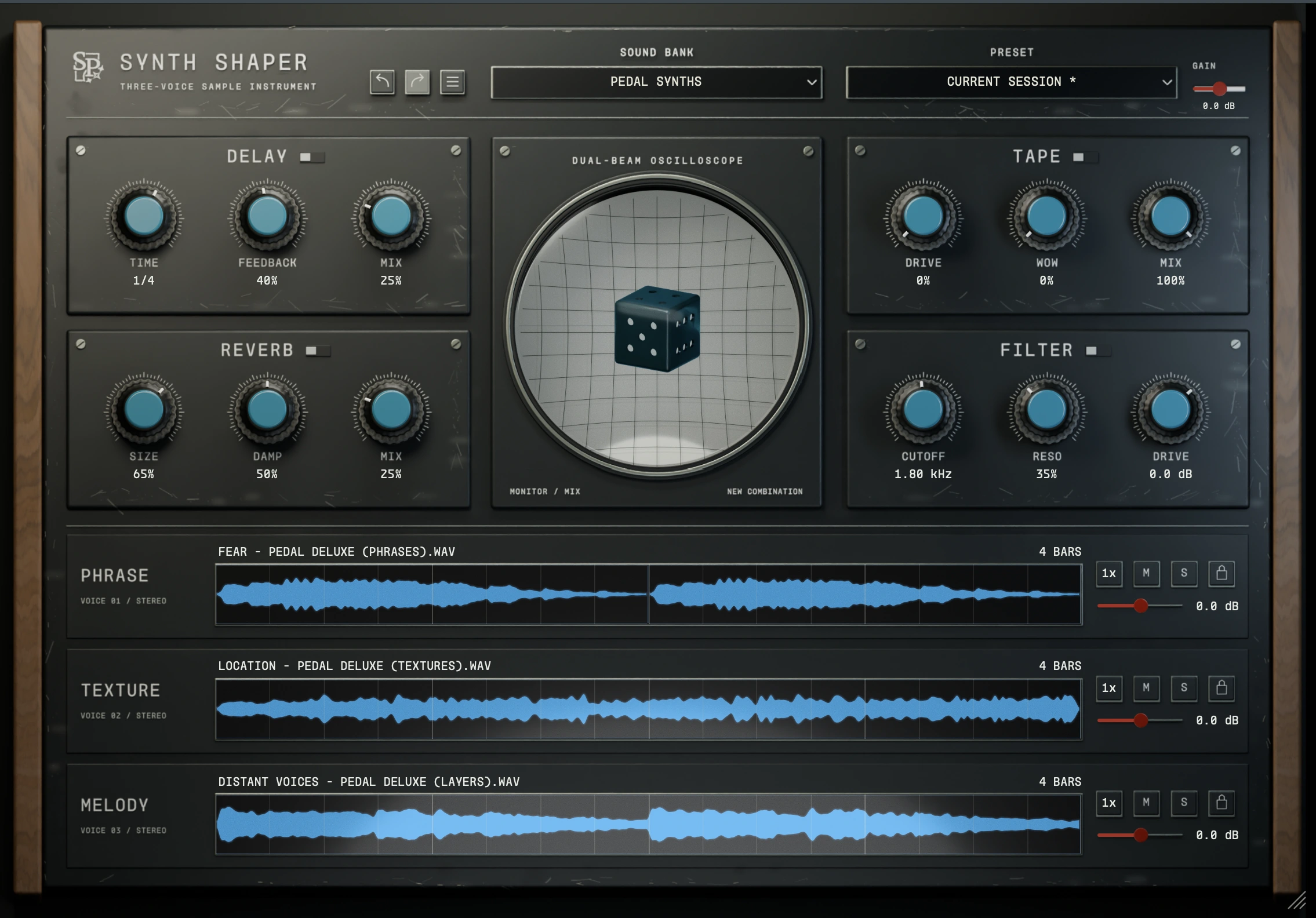1316x918 pixels.
Task: Open the hamburger menu button
Action: tap(452, 82)
